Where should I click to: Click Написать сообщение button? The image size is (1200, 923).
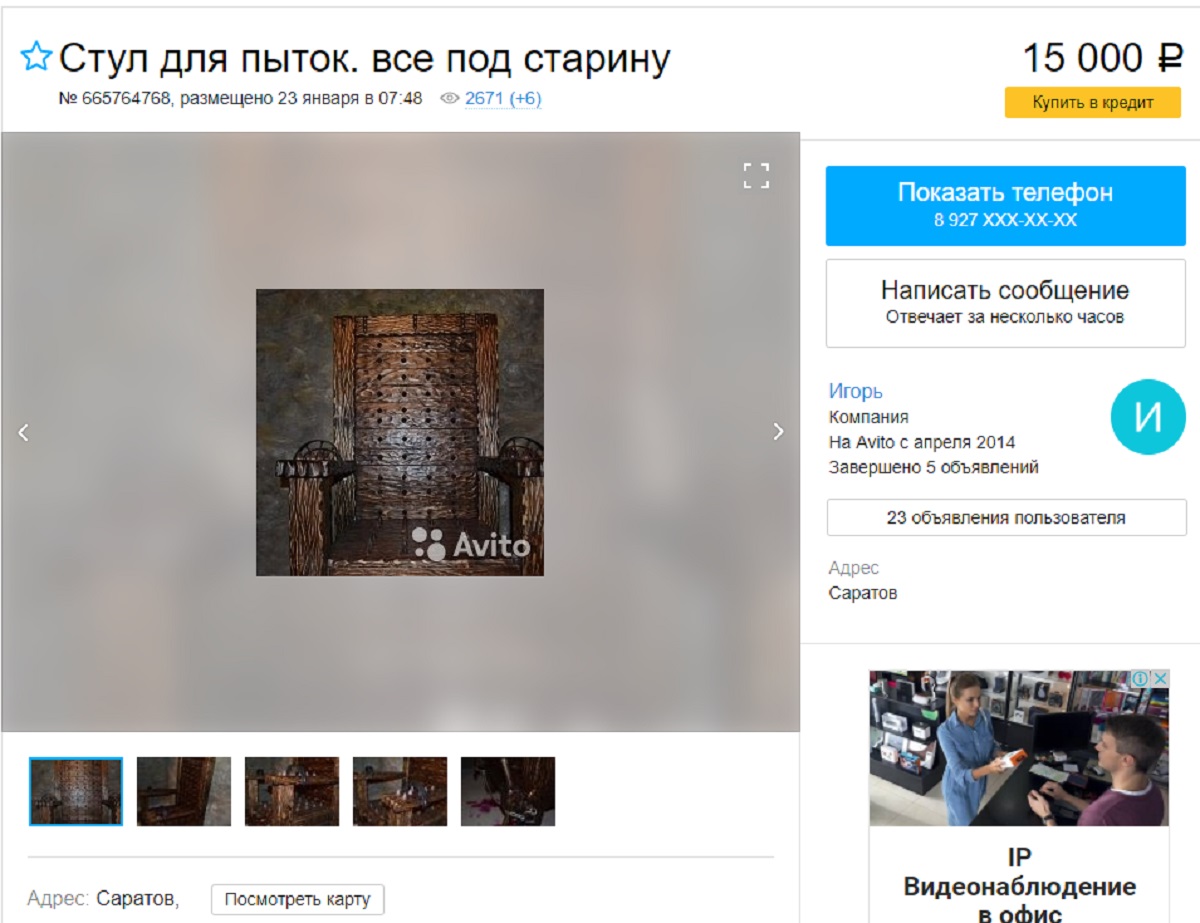1005,303
